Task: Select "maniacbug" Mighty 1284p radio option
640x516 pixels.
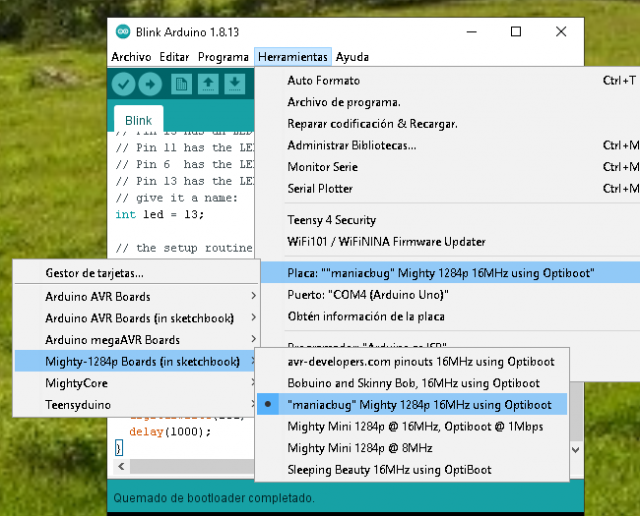Action: 418,404
